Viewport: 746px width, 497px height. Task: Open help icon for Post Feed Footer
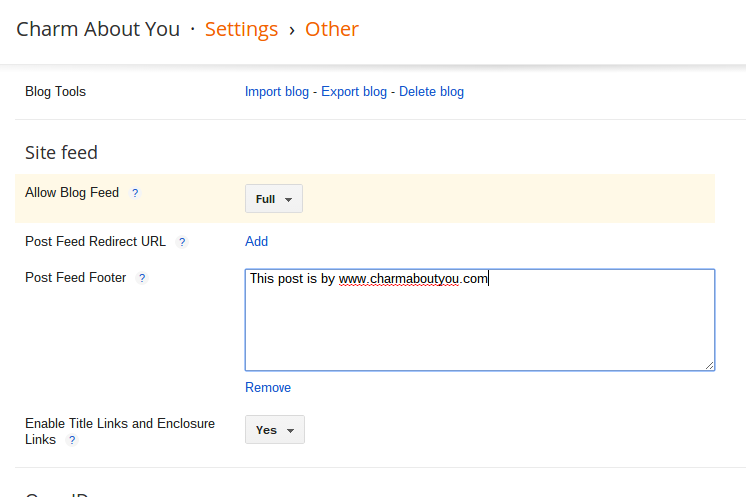pyautogui.click(x=142, y=278)
